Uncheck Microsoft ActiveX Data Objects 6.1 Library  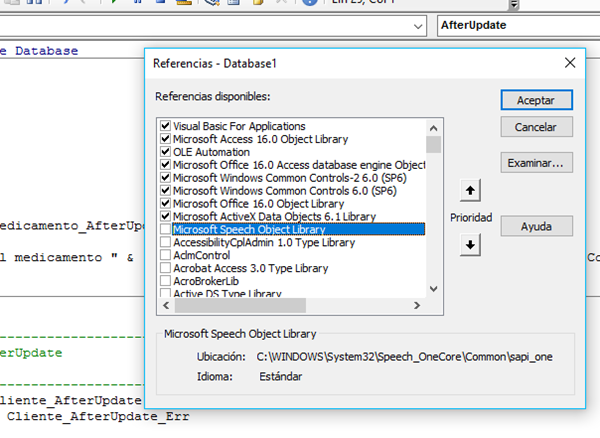tap(165, 216)
